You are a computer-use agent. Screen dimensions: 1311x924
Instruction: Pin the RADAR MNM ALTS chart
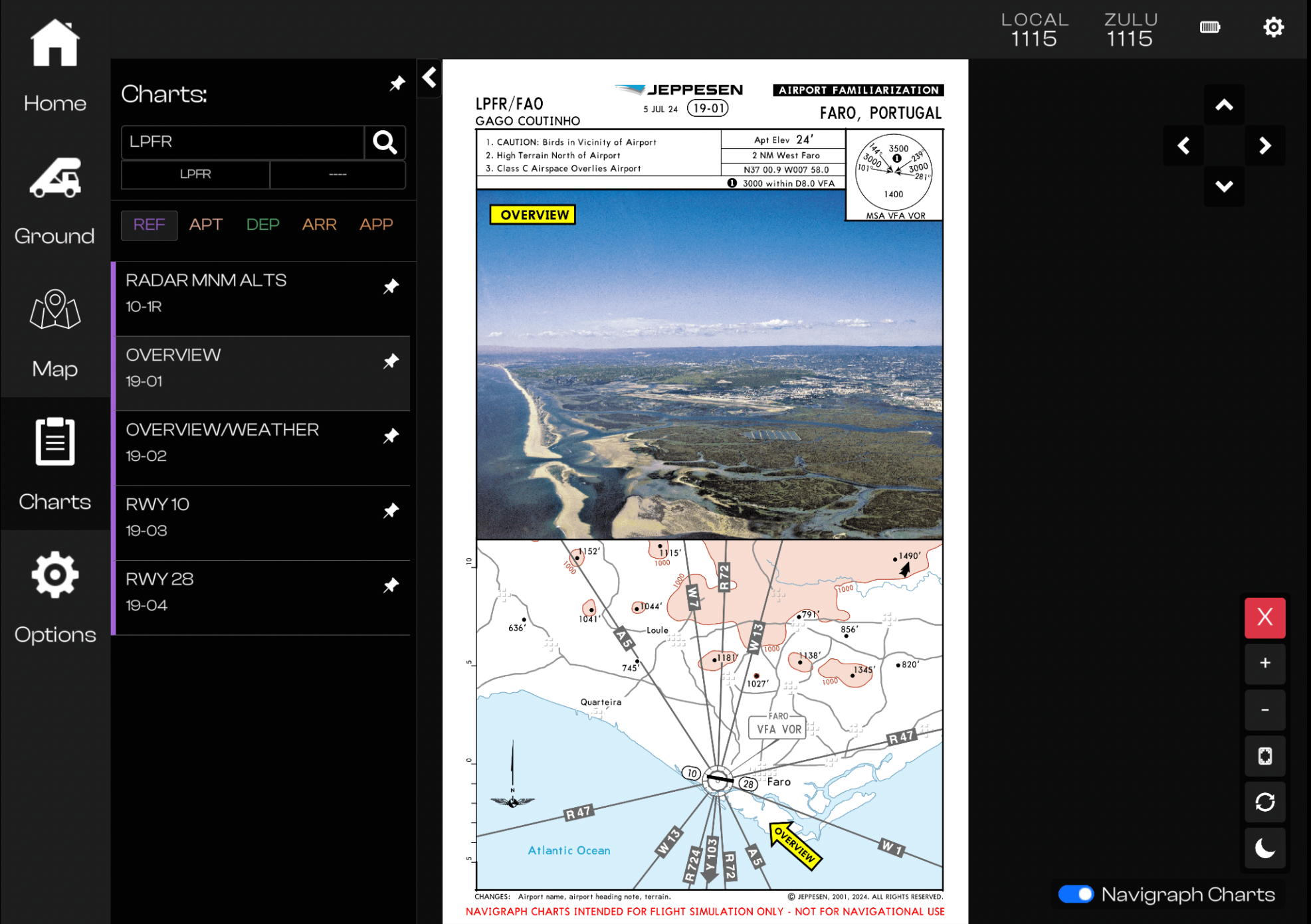point(391,286)
